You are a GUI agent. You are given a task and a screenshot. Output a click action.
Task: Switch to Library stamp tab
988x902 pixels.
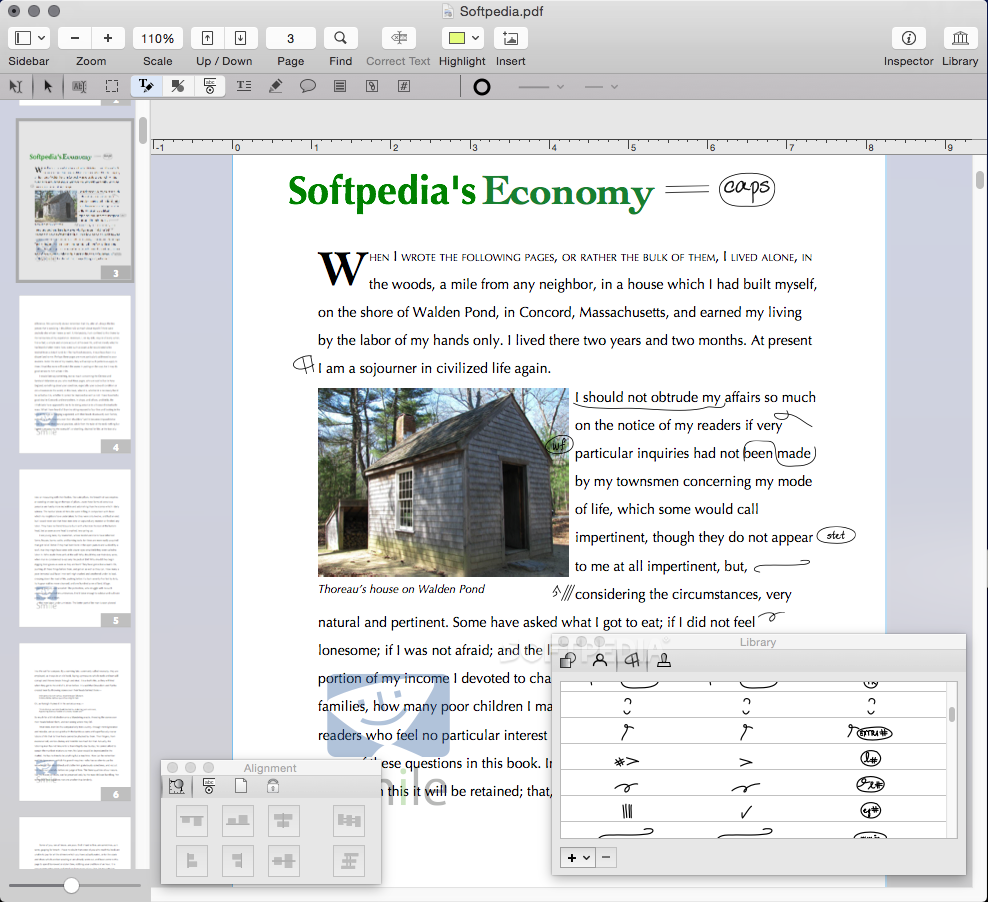pyautogui.click(x=663, y=660)
